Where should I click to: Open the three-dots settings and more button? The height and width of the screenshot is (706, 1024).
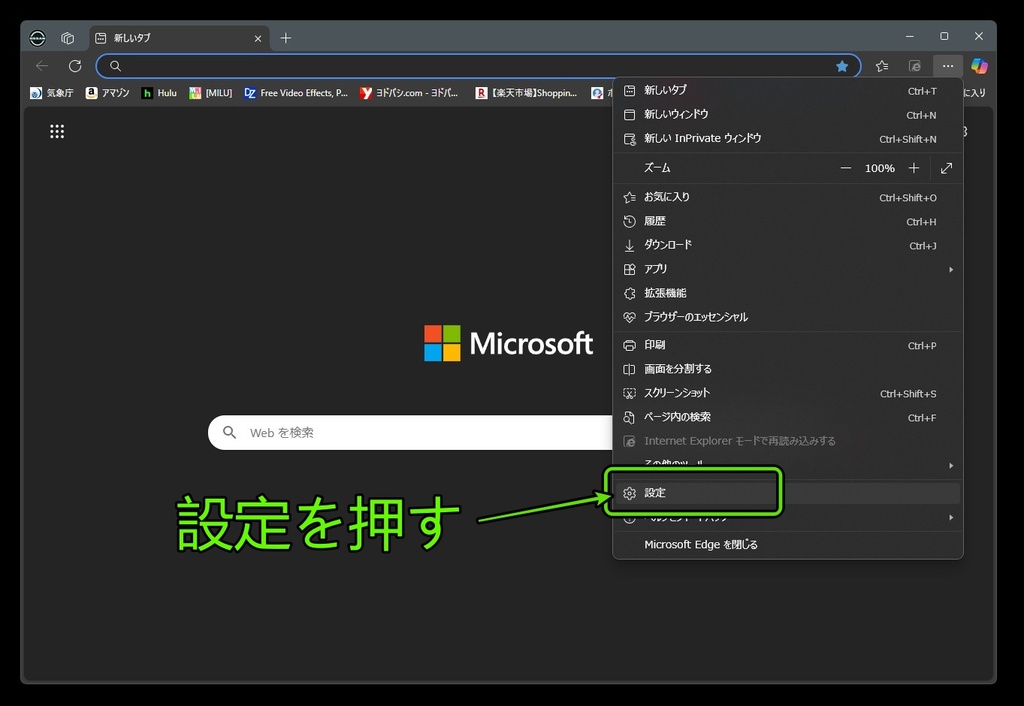pyautogui.click(x=948, y=66)
